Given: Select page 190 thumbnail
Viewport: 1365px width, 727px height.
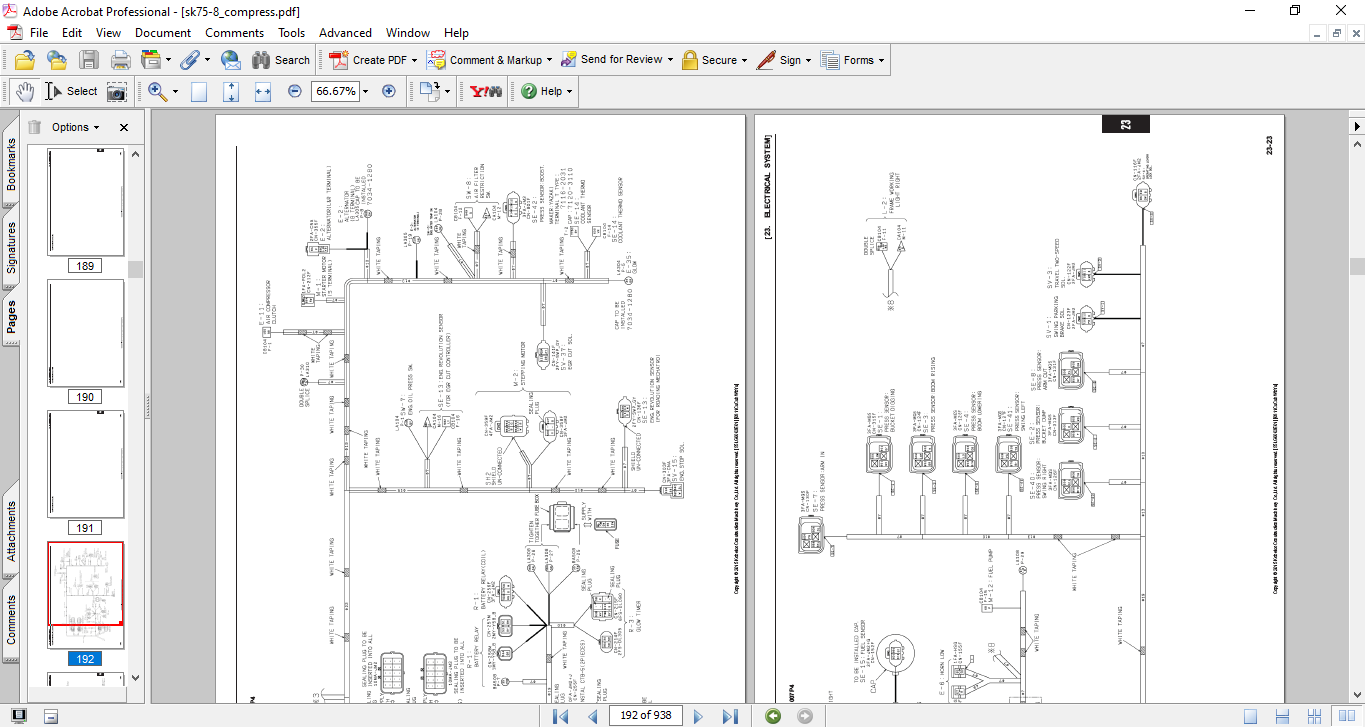Looking at the screenshot, I should (x=85, y=333).
